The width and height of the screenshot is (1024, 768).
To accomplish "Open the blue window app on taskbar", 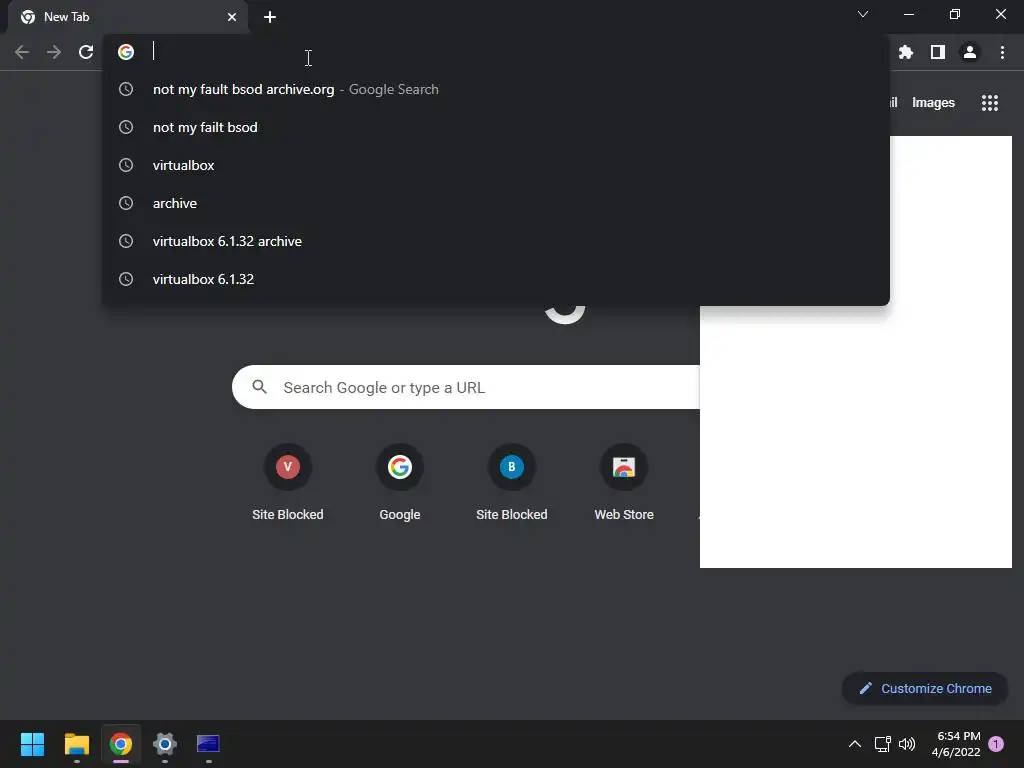I will tap(208, 744).
